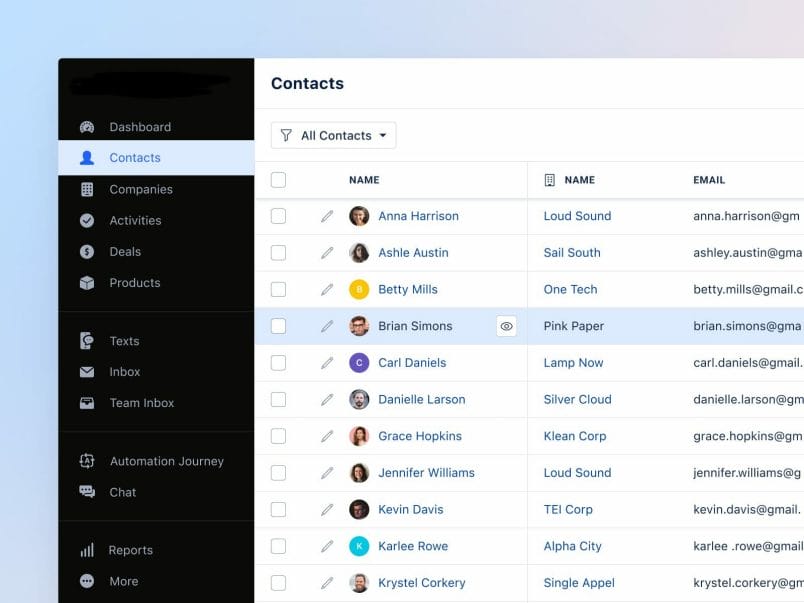Sort by the EMAIL column header

click(709, 180)
